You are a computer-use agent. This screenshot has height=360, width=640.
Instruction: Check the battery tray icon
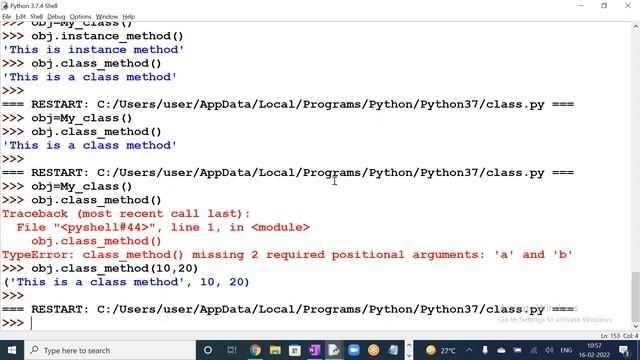(x=517, y=350)
